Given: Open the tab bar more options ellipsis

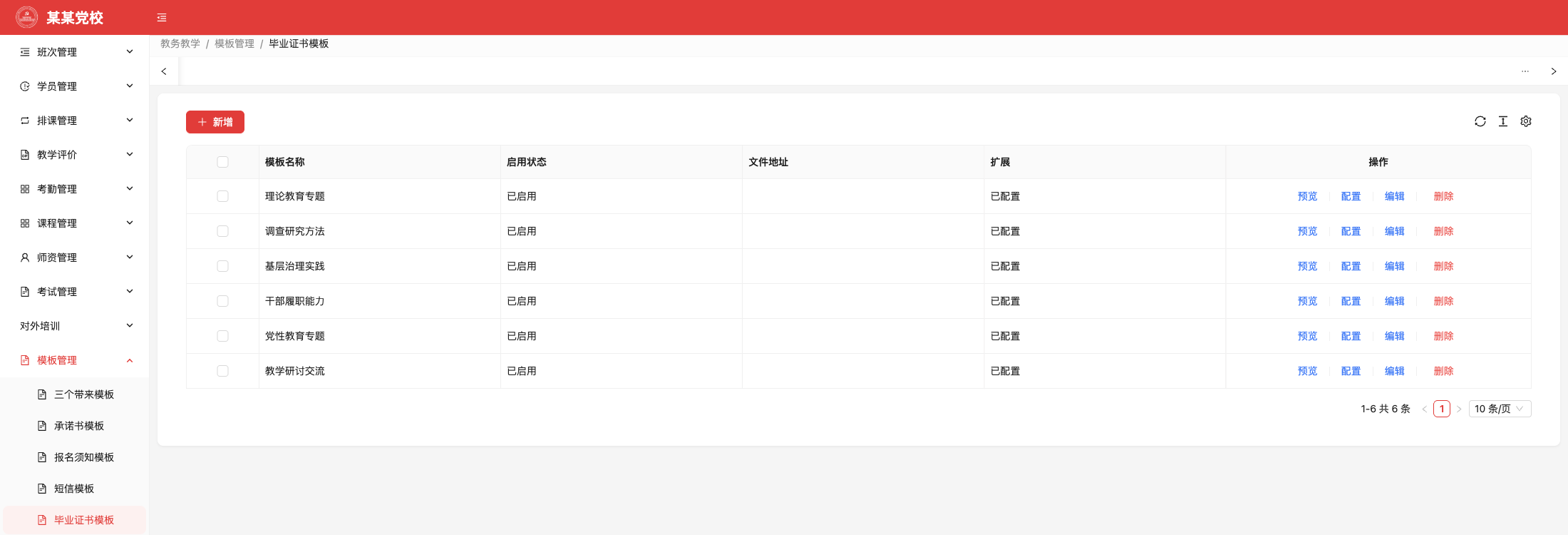Looking at the screenshot, I should click(x=1525, y=71).
